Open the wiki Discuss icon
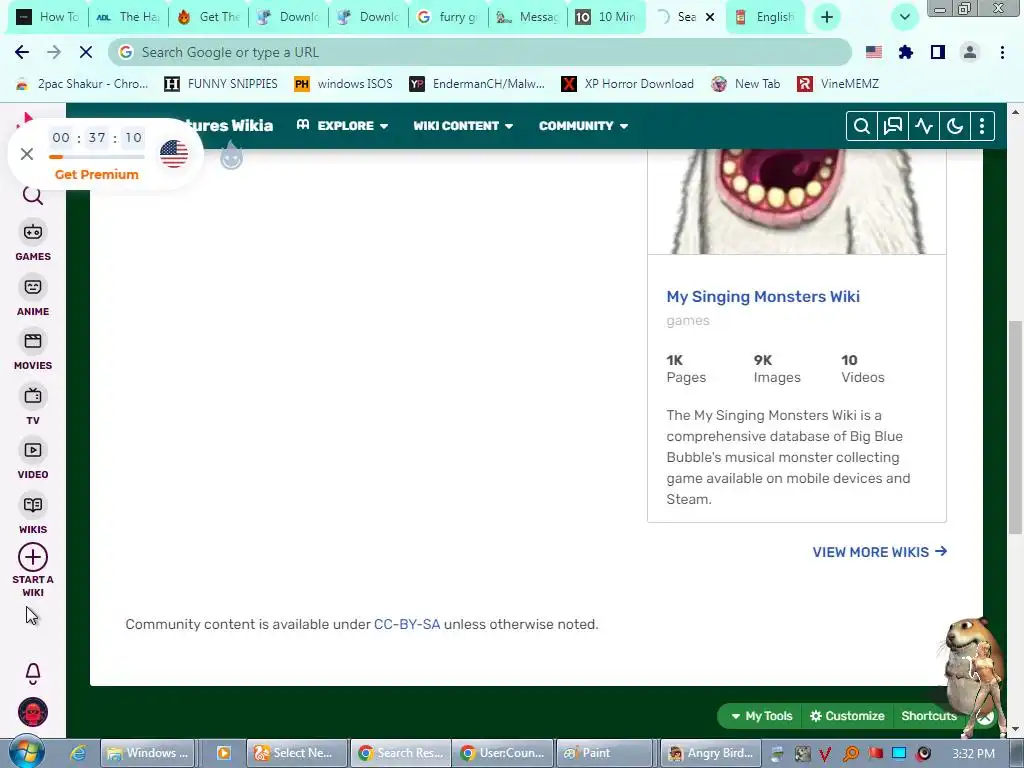1024x768 pixels. 892,126
